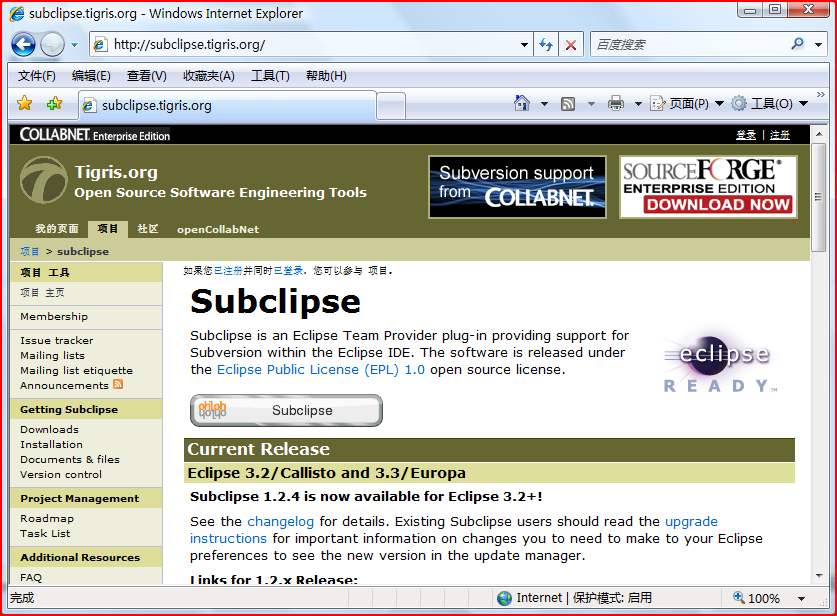Image resolution: width=837 pixels, height=616 pixels.
Task: Open the Version control link
Action: point(61,475)
